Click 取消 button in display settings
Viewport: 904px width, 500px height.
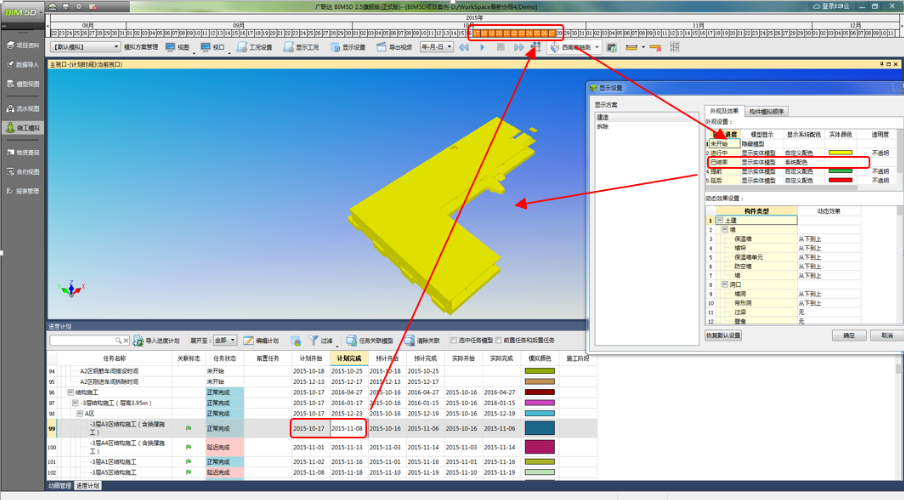[887, 335]
